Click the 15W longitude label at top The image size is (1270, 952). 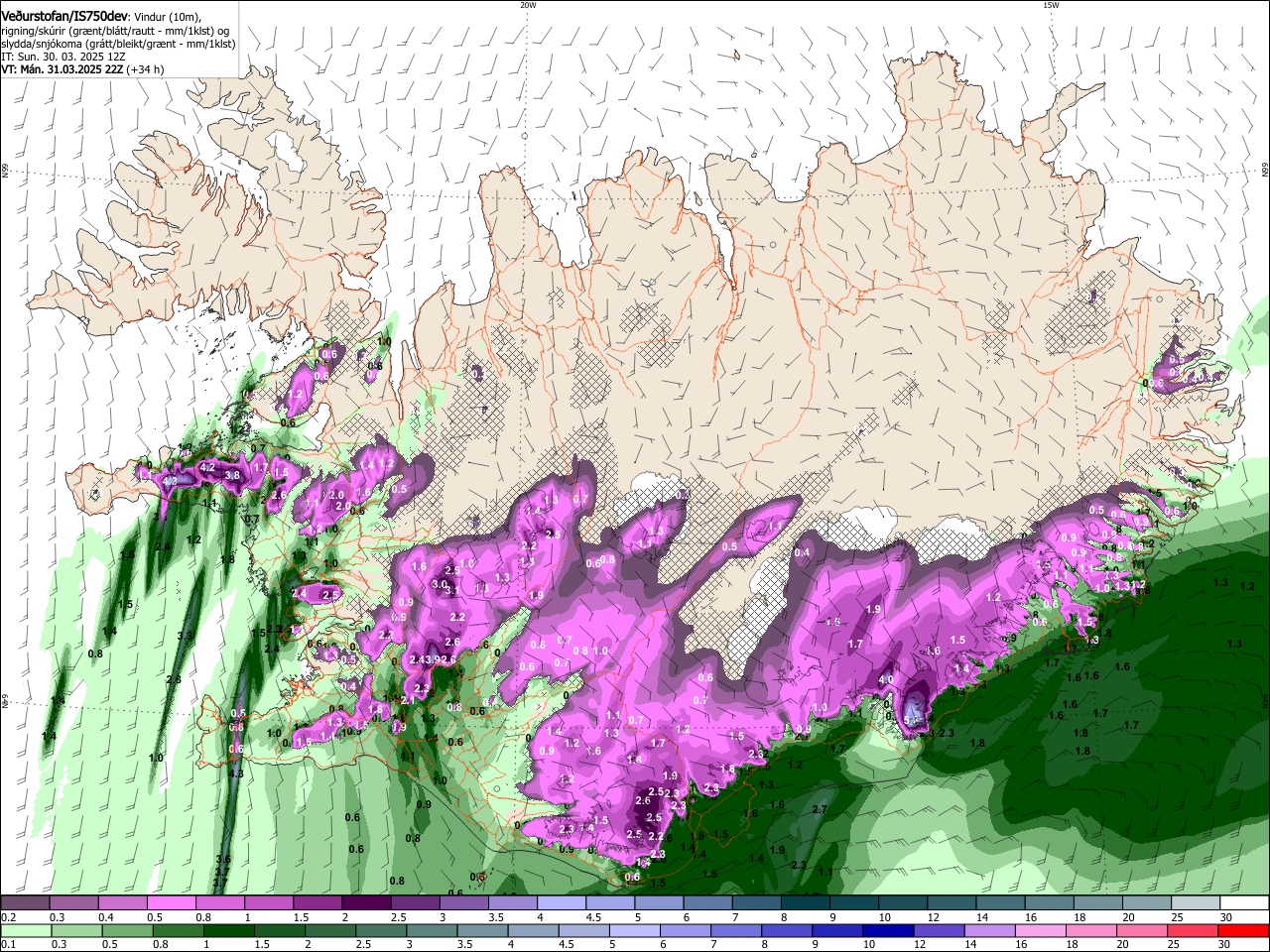point(1051,5)
